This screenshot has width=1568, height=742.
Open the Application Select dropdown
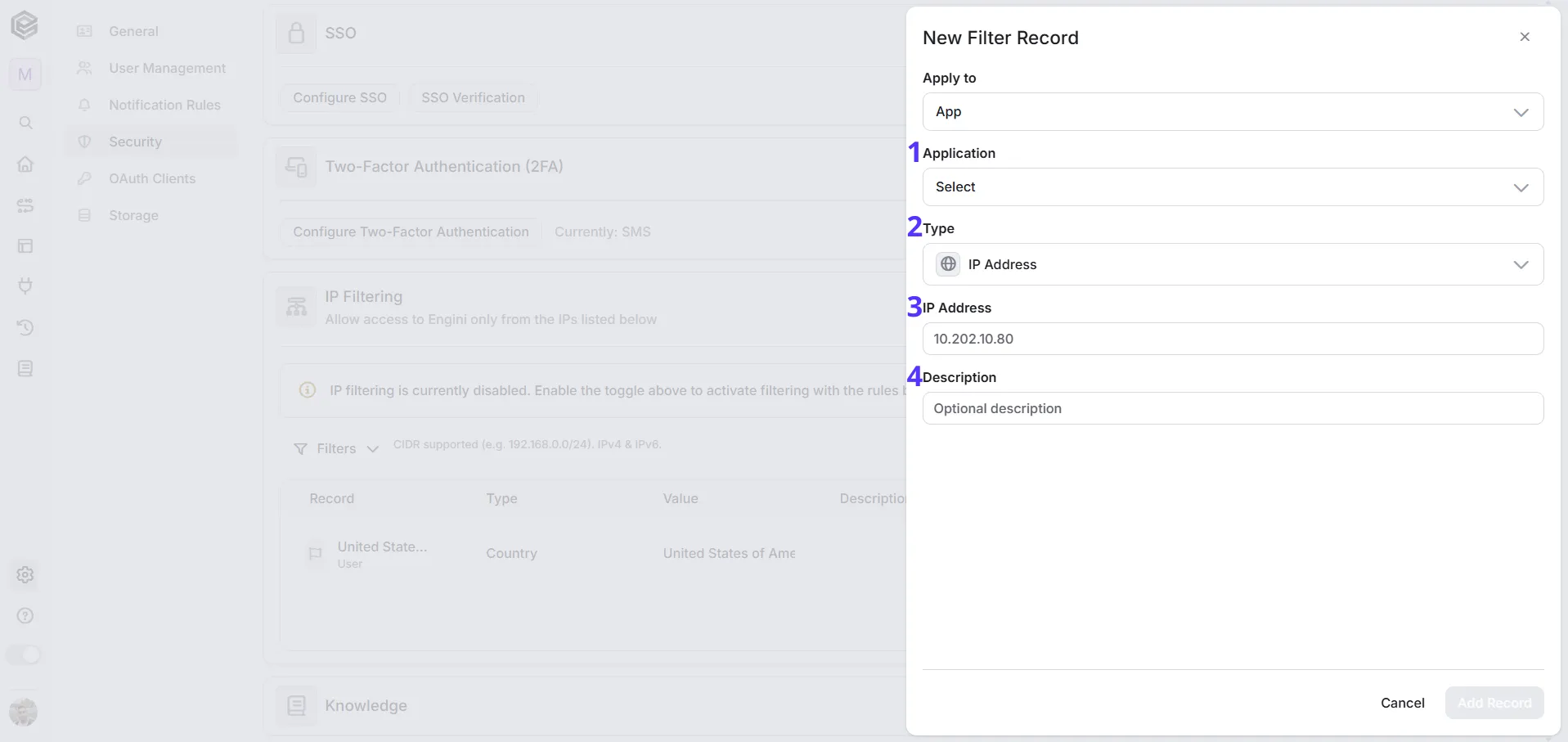point(1233,187)
